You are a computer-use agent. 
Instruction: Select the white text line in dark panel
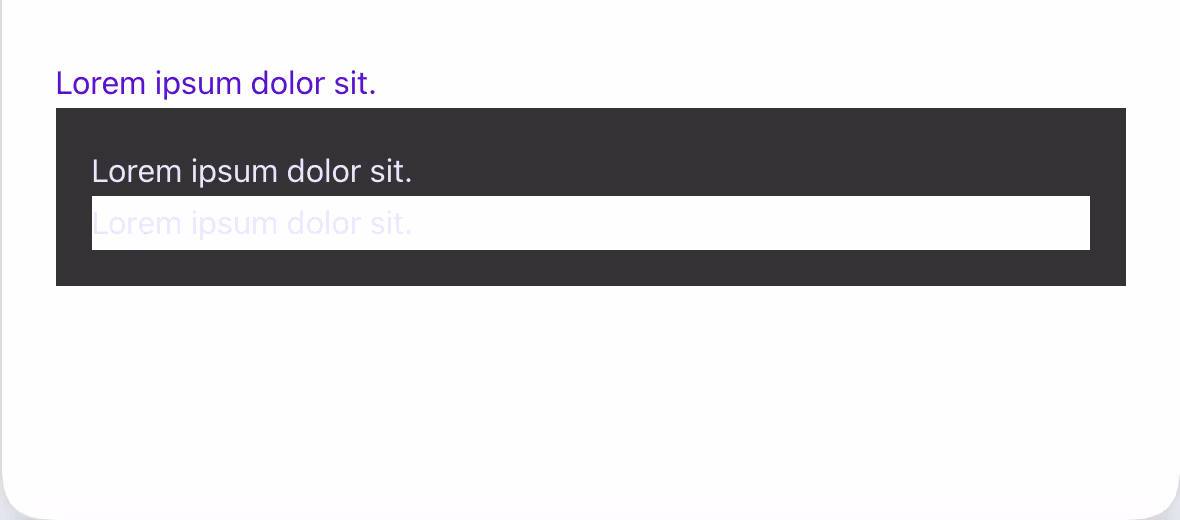252,172
